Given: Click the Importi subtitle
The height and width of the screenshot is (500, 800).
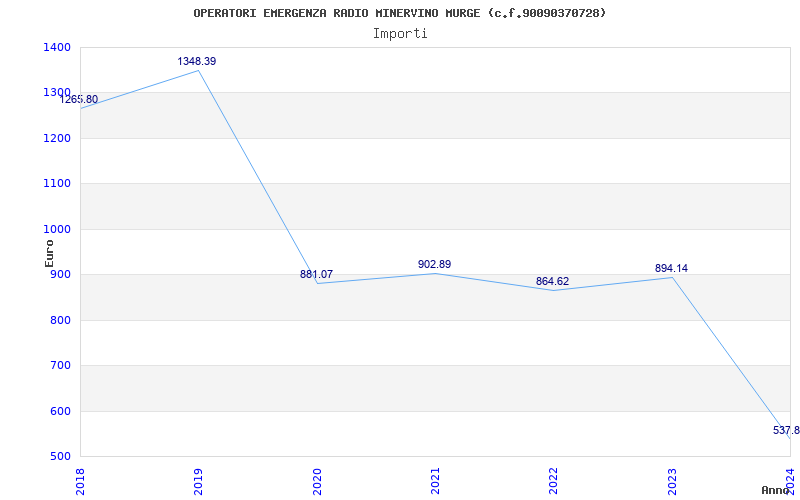Looking at the screenshot, I should (x=400, y=34).
